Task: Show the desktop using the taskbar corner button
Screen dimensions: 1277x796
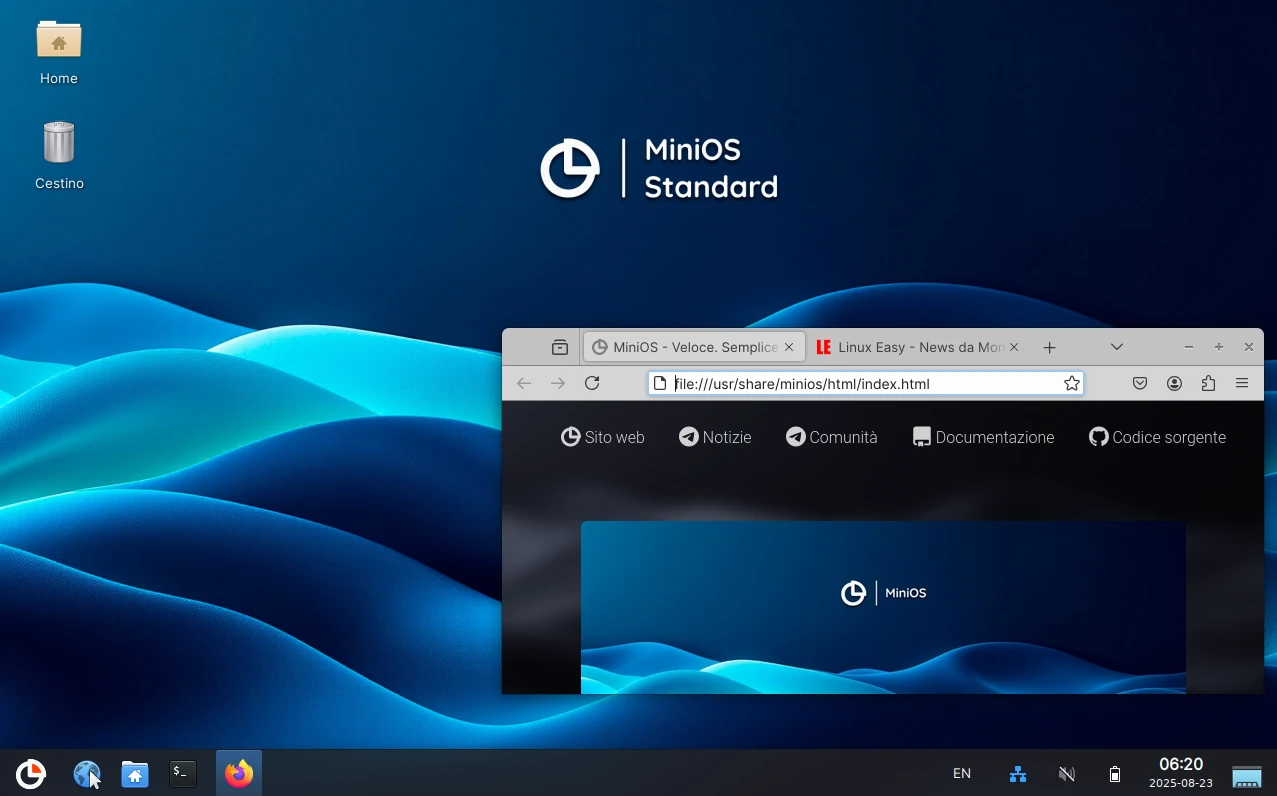Action: click(x=1246, y=775)
